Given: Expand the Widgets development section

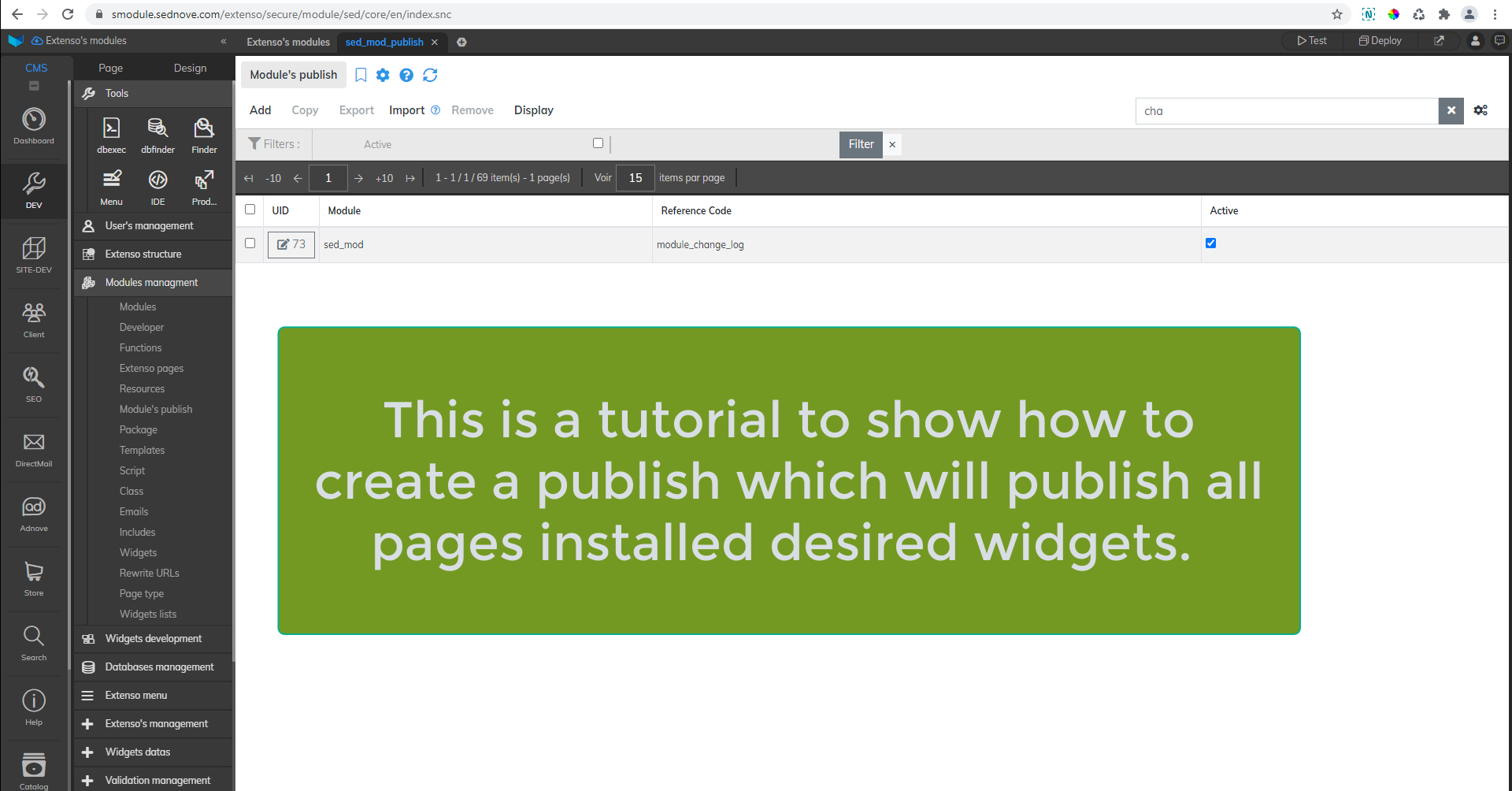Looking at the screenshot, I should click(x=154, y=638).
